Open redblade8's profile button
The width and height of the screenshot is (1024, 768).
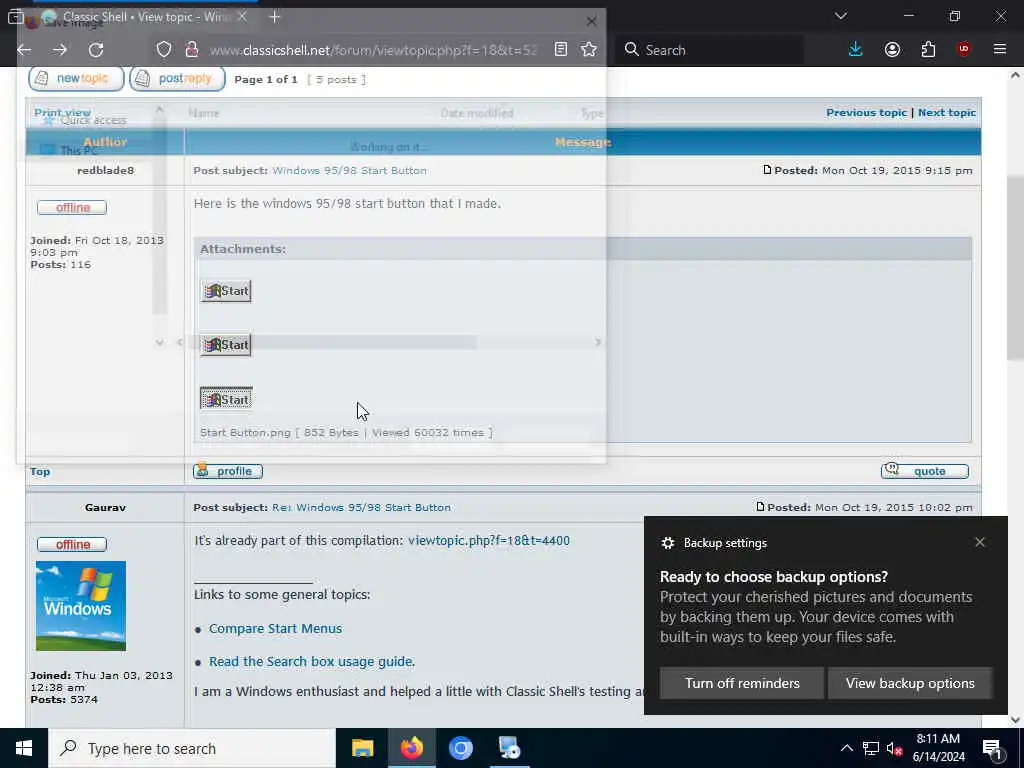click(x=228, y=471)
